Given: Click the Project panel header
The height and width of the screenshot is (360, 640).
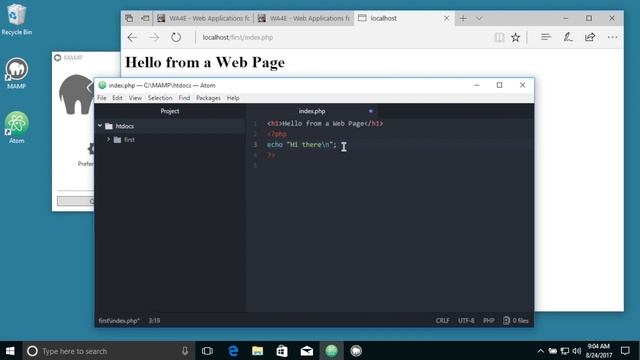Looking at the screenshot, I should [x=170, y=111].
